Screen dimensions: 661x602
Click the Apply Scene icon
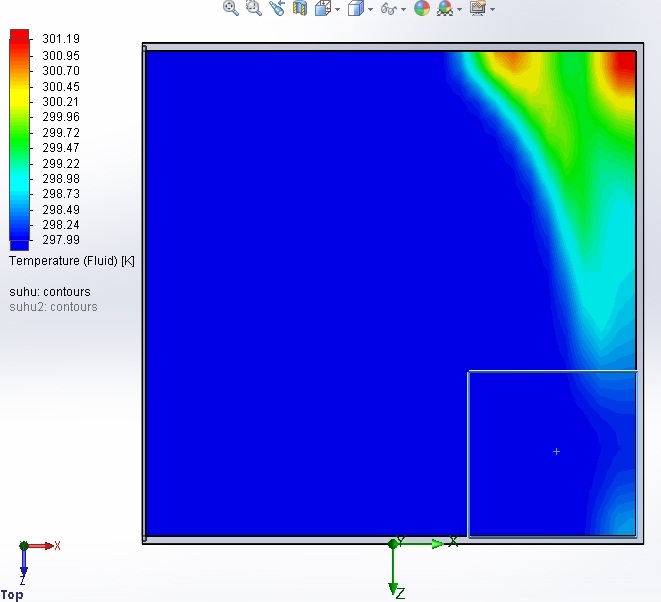point(446,8)
